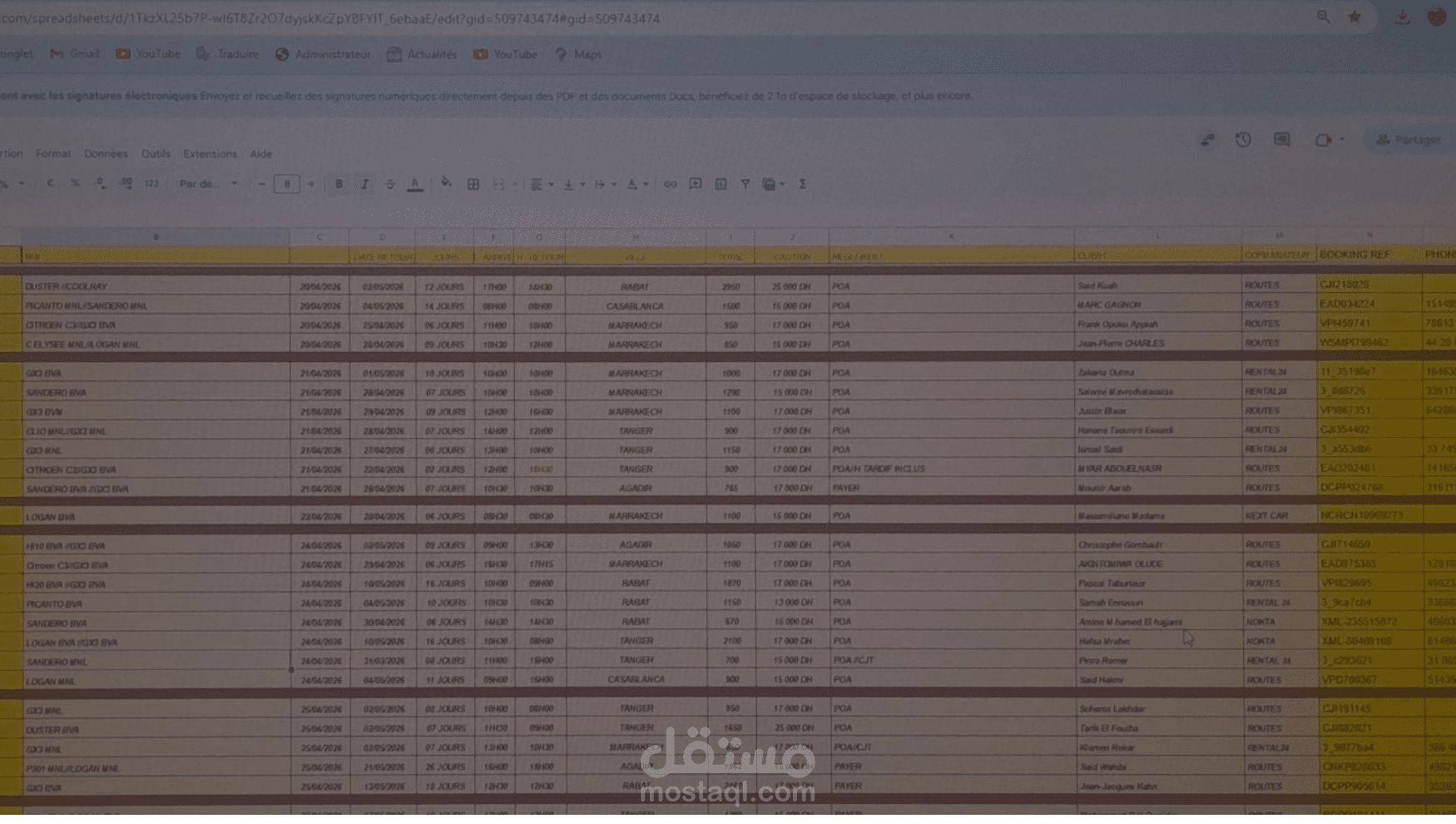Select the strikethrough formatting icon
Viewport: 1456px width, 824px height.
(390, 184)
